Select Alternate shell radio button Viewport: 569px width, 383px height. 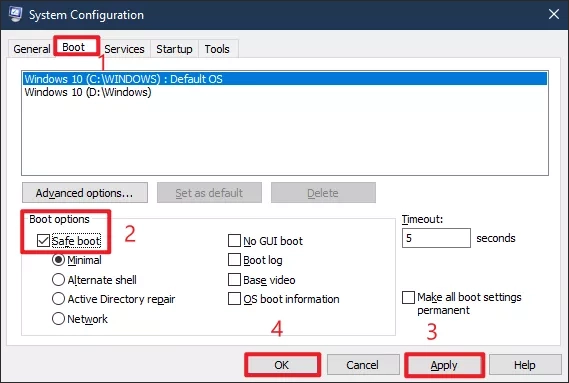pyautogui.click(x=58, y=280)
